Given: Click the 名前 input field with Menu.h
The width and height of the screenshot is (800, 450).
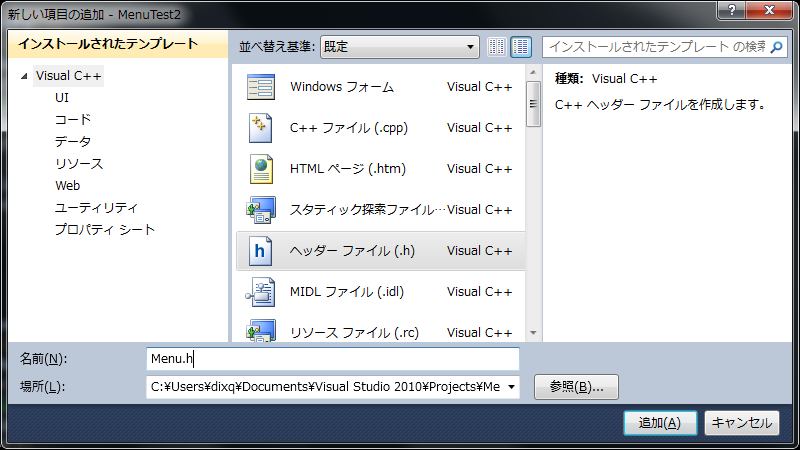Looking at the screenshot, I should click(x=332, y=359).
